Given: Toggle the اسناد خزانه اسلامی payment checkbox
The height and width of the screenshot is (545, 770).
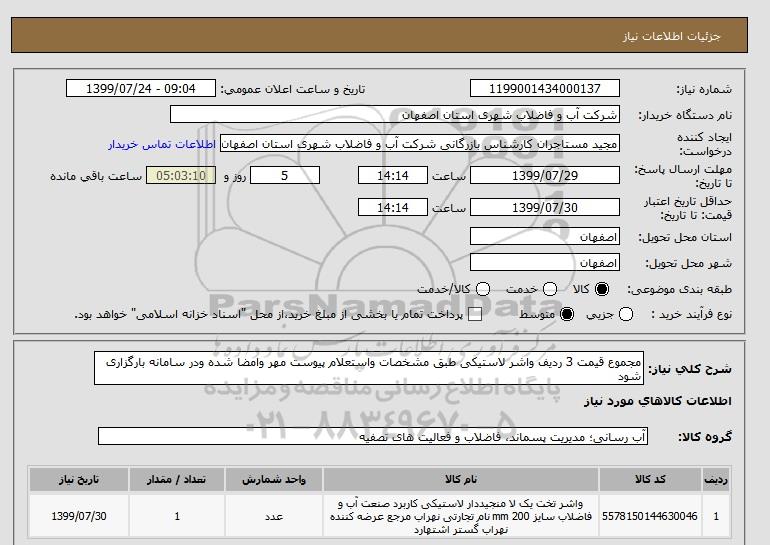Looking at the screenshot, I should pos(474,315).
